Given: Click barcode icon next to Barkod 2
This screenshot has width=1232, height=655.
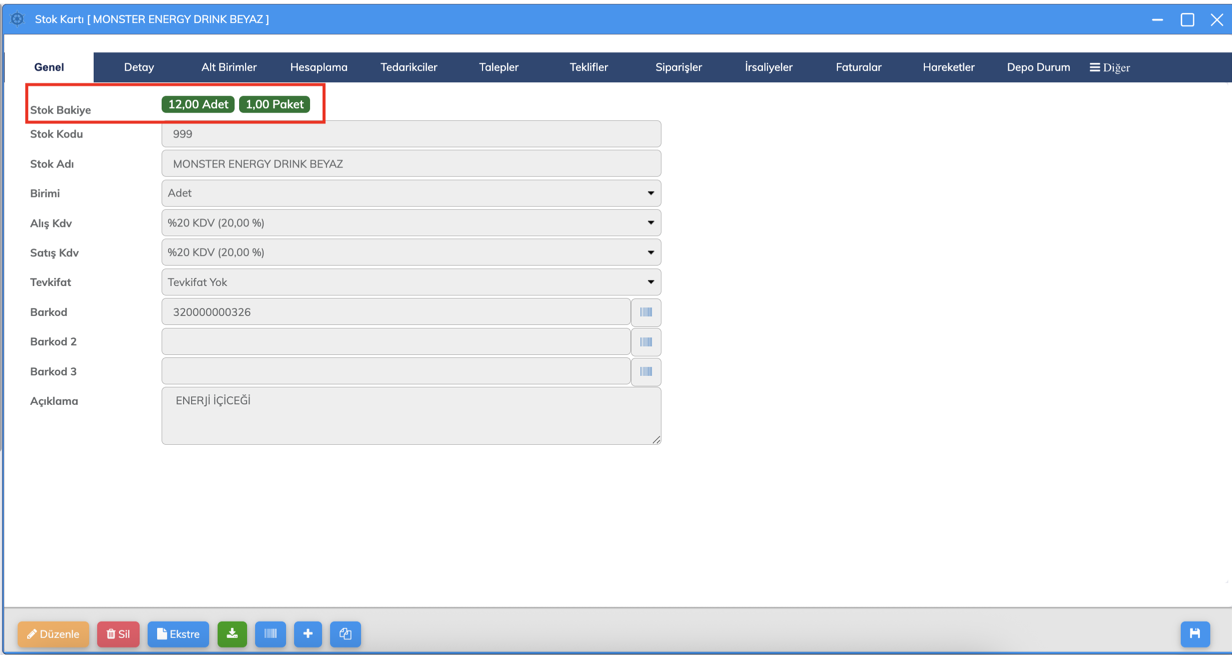Looking at the screenshot, I should (x=646, y=342).
